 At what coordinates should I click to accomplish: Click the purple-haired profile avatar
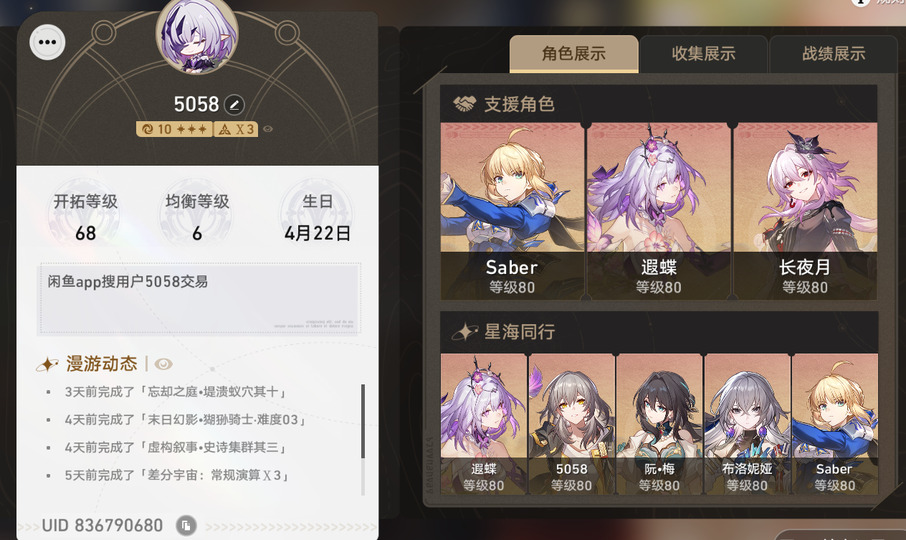(x=197, y=36)
